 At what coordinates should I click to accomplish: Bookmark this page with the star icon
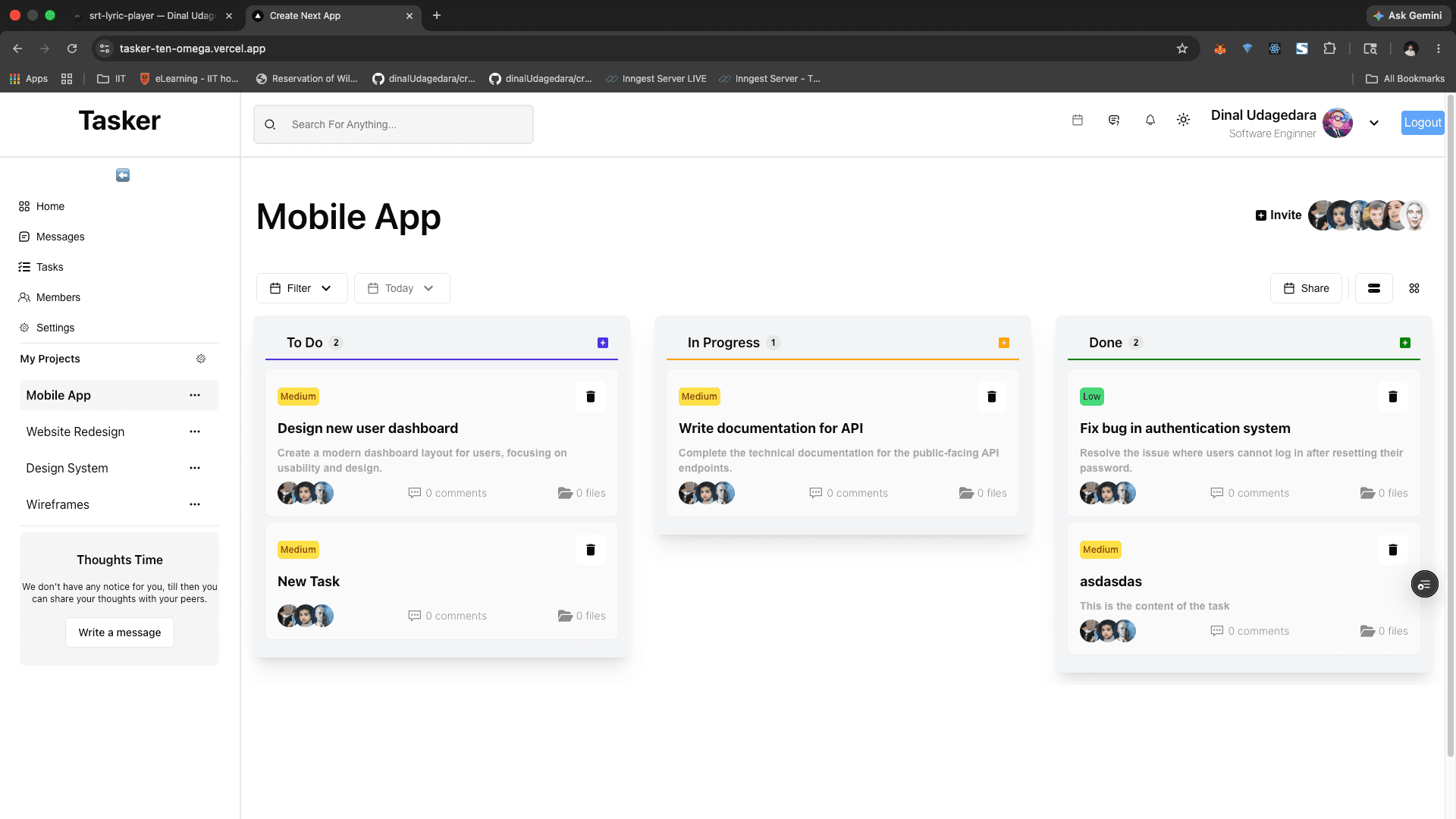(1182, 49)
